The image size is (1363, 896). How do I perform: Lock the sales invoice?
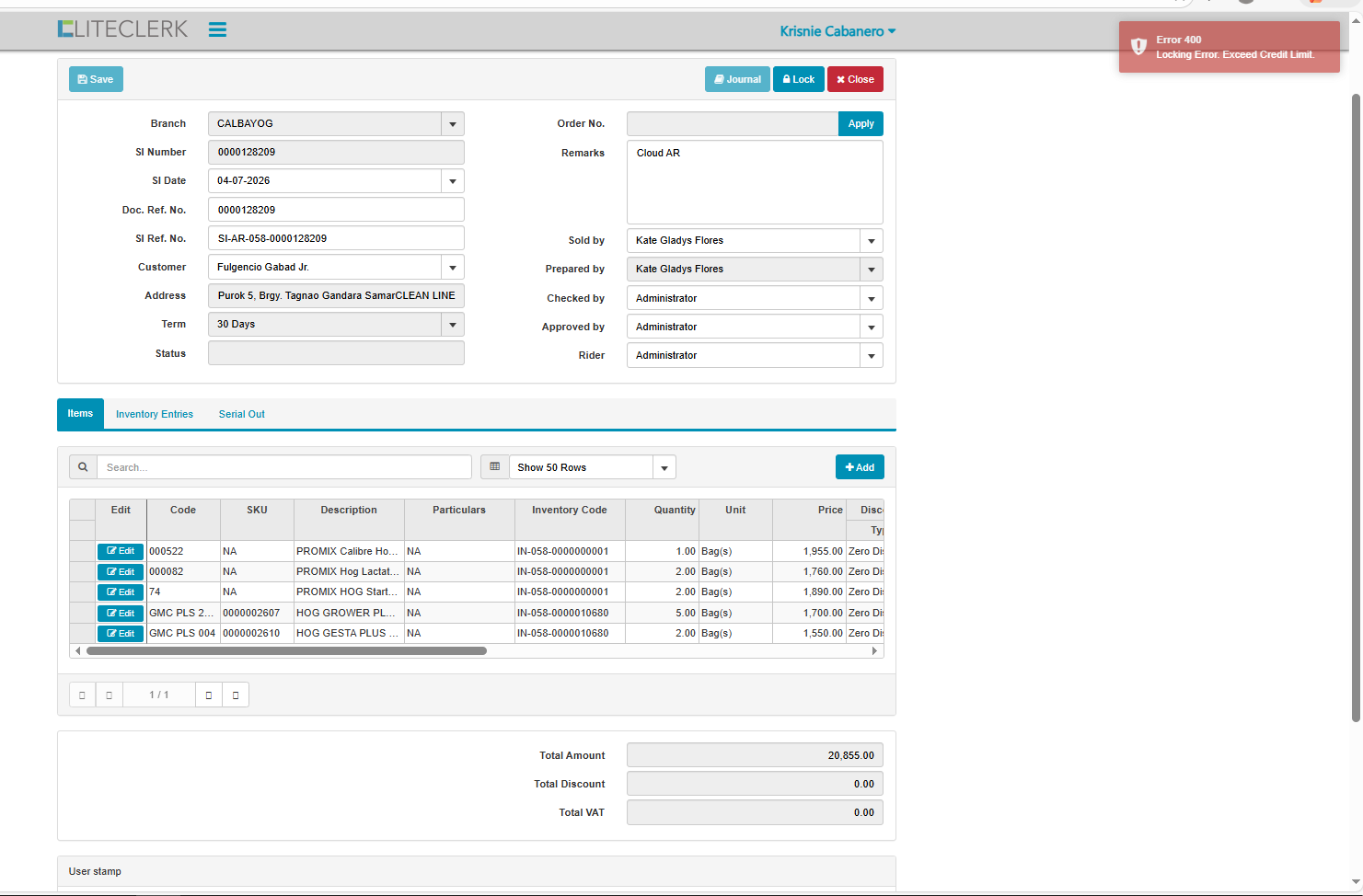click(x=798, y=80)
